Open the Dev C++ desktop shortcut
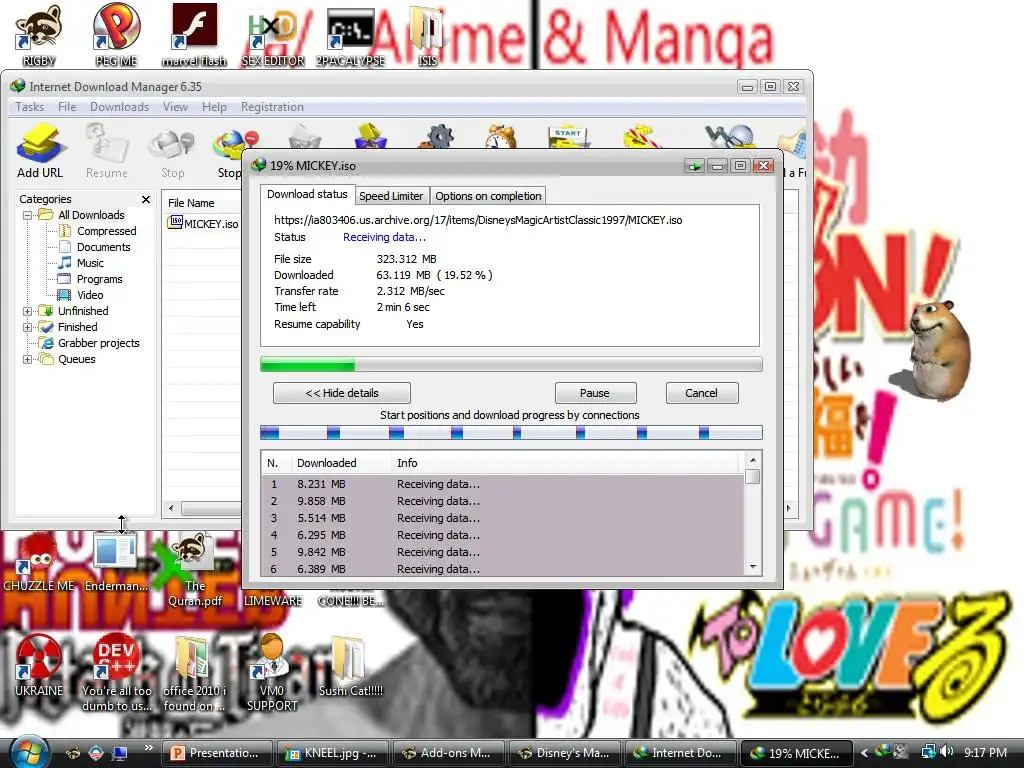Screen dimensions: 1024x768 116,671
